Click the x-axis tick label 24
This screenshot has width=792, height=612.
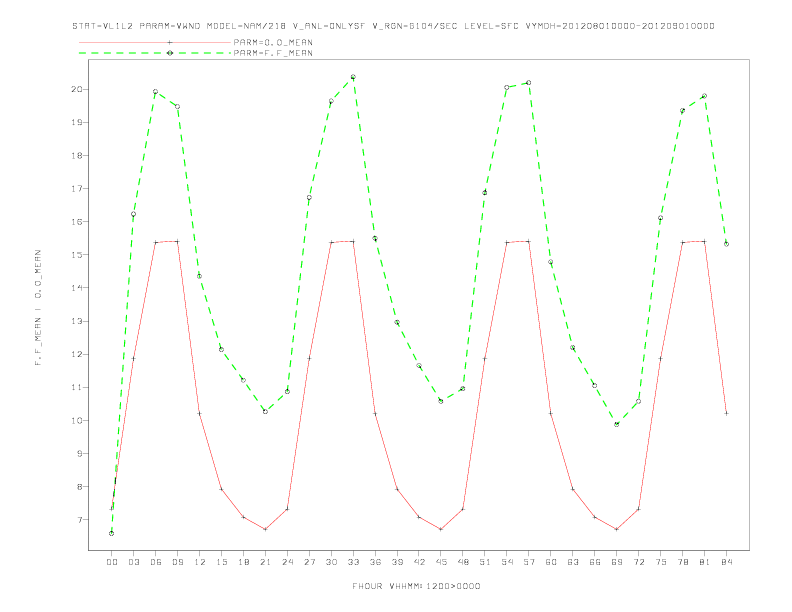pyautogui.click(x=287, y=562)
